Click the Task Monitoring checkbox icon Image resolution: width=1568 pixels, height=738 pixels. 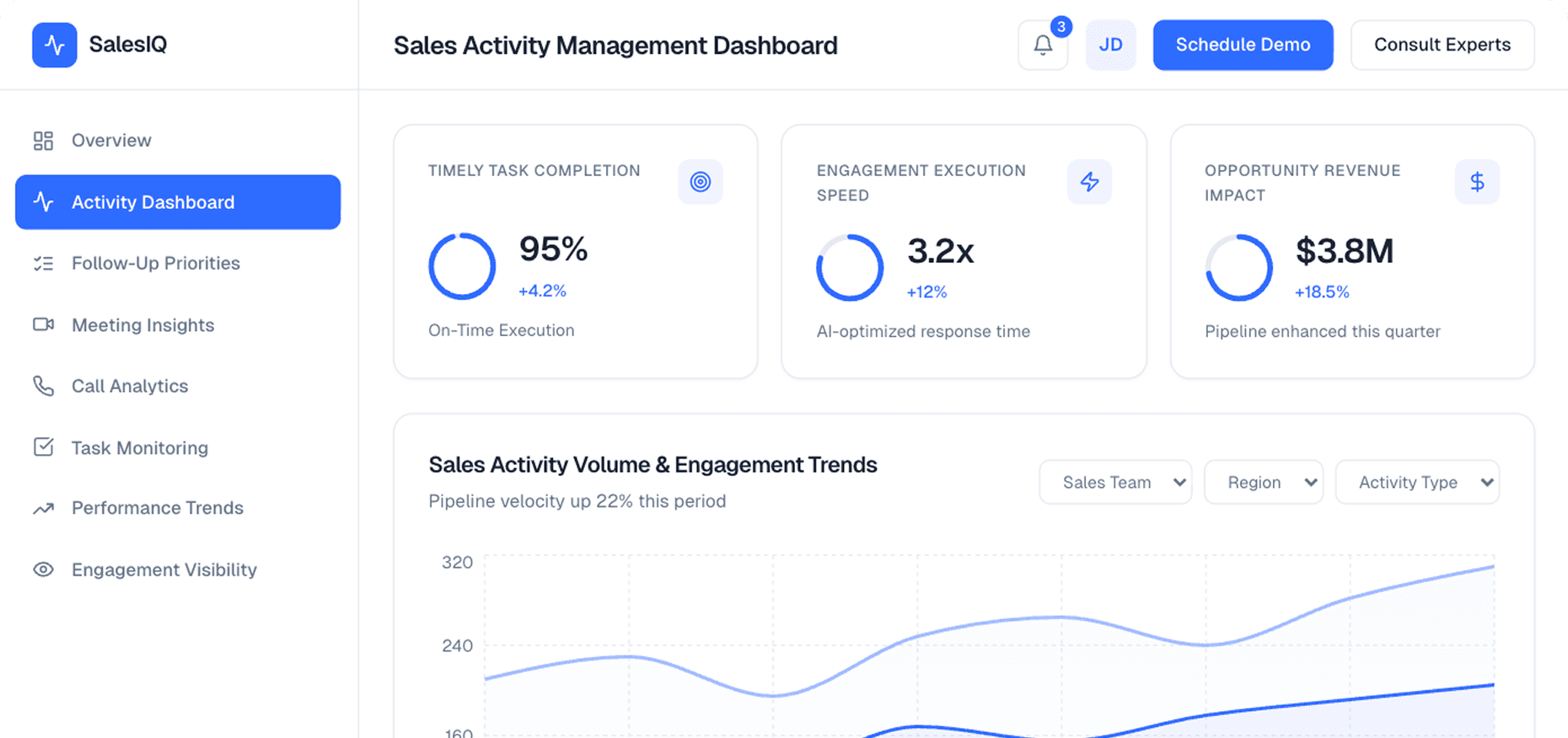43,447
